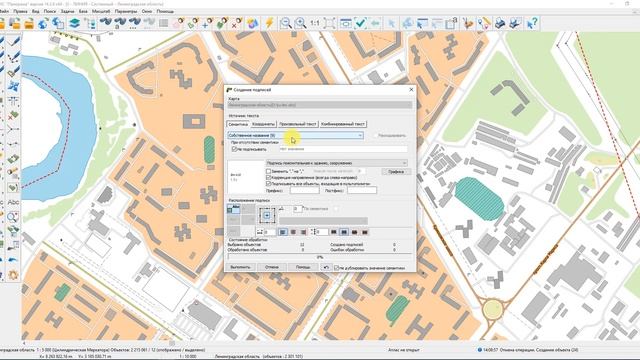This screenshot has height=360, width=640.
Task: Click the zoom out magnifier icon
Action: click(x=285, y=23)
